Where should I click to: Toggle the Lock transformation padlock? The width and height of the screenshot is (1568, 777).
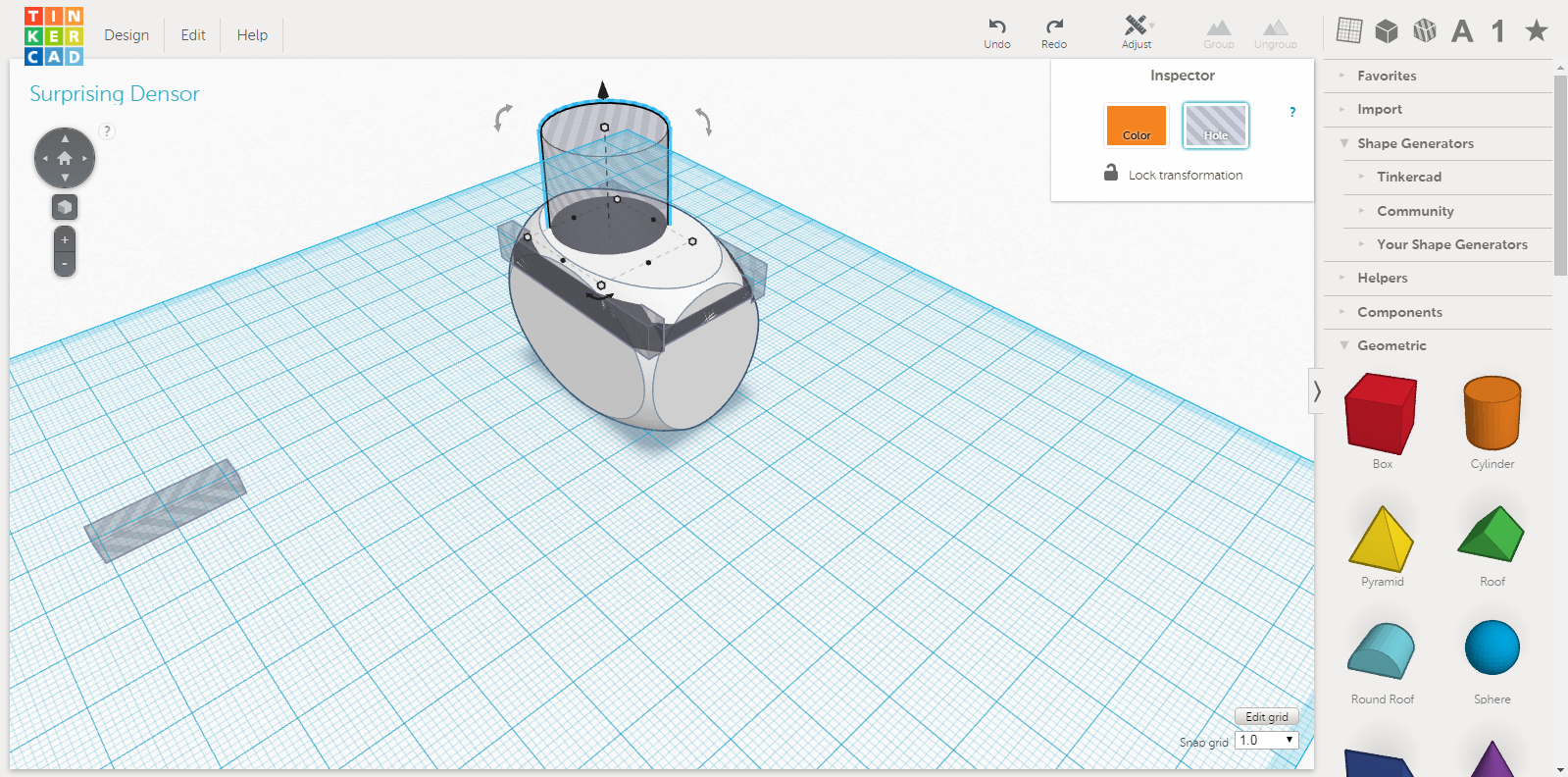1111,173
